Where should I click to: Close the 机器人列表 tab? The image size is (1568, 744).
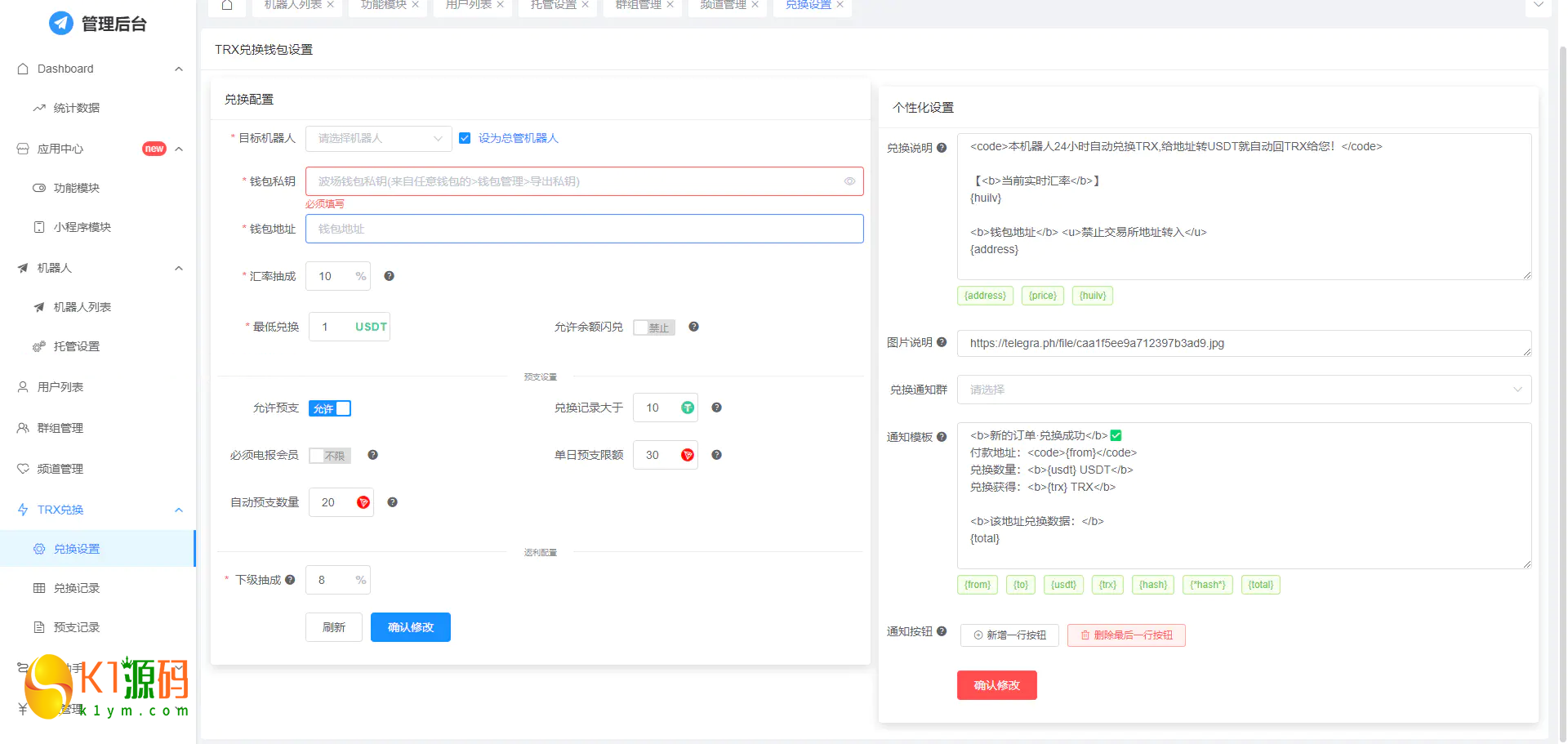click(x=331, y=5)
